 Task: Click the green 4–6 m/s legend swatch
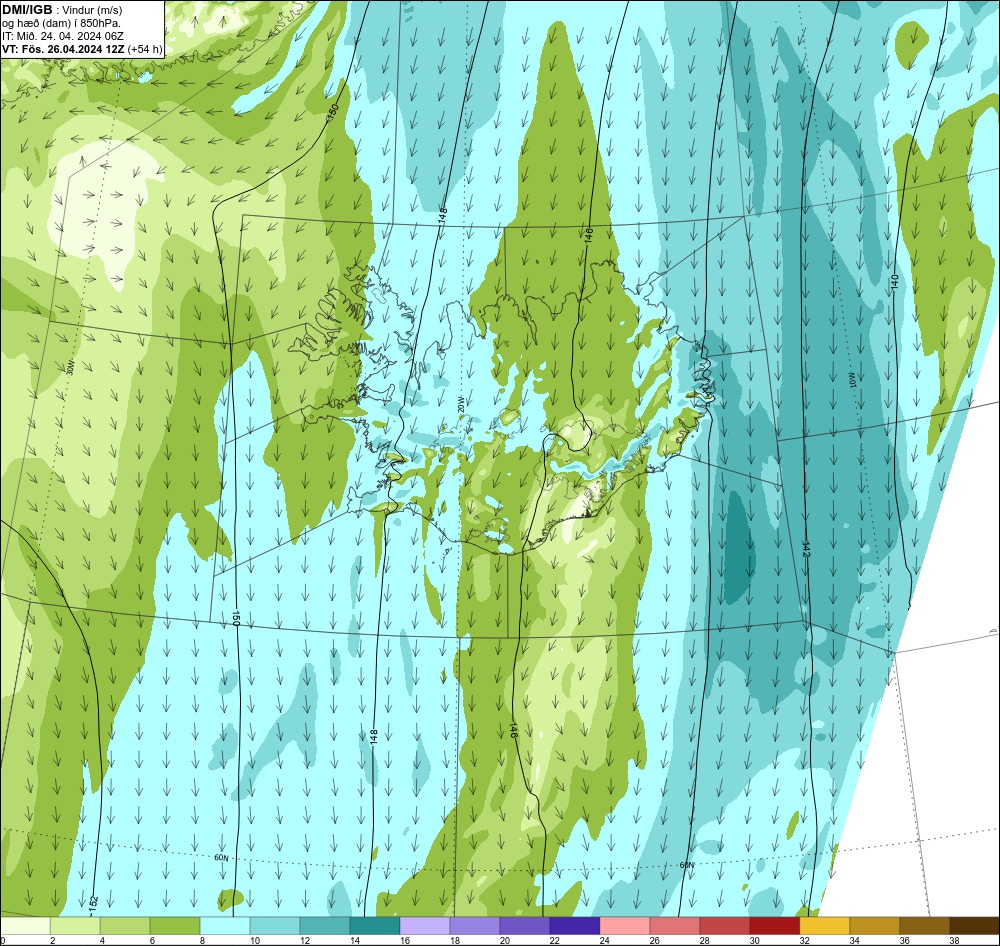point(125,926)
